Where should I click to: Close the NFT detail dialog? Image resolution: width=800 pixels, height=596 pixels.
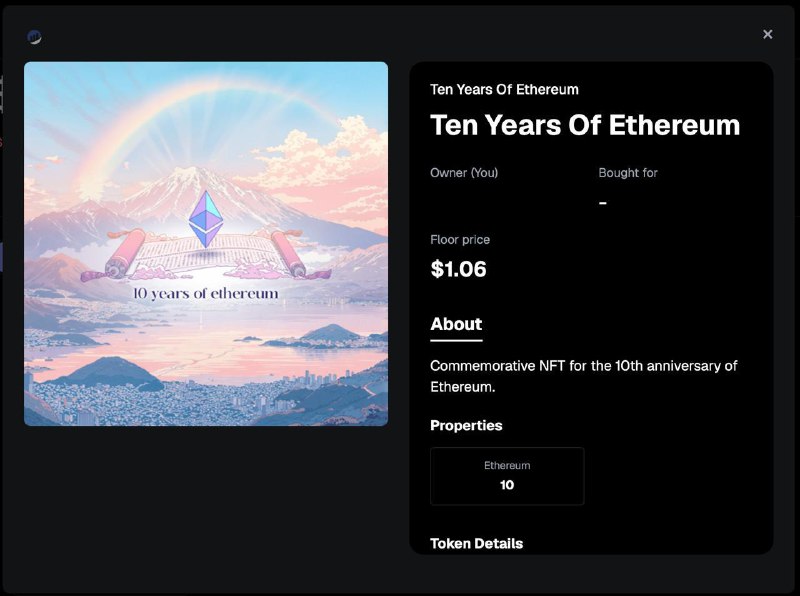pyautogui.click(x=767, y=34)
